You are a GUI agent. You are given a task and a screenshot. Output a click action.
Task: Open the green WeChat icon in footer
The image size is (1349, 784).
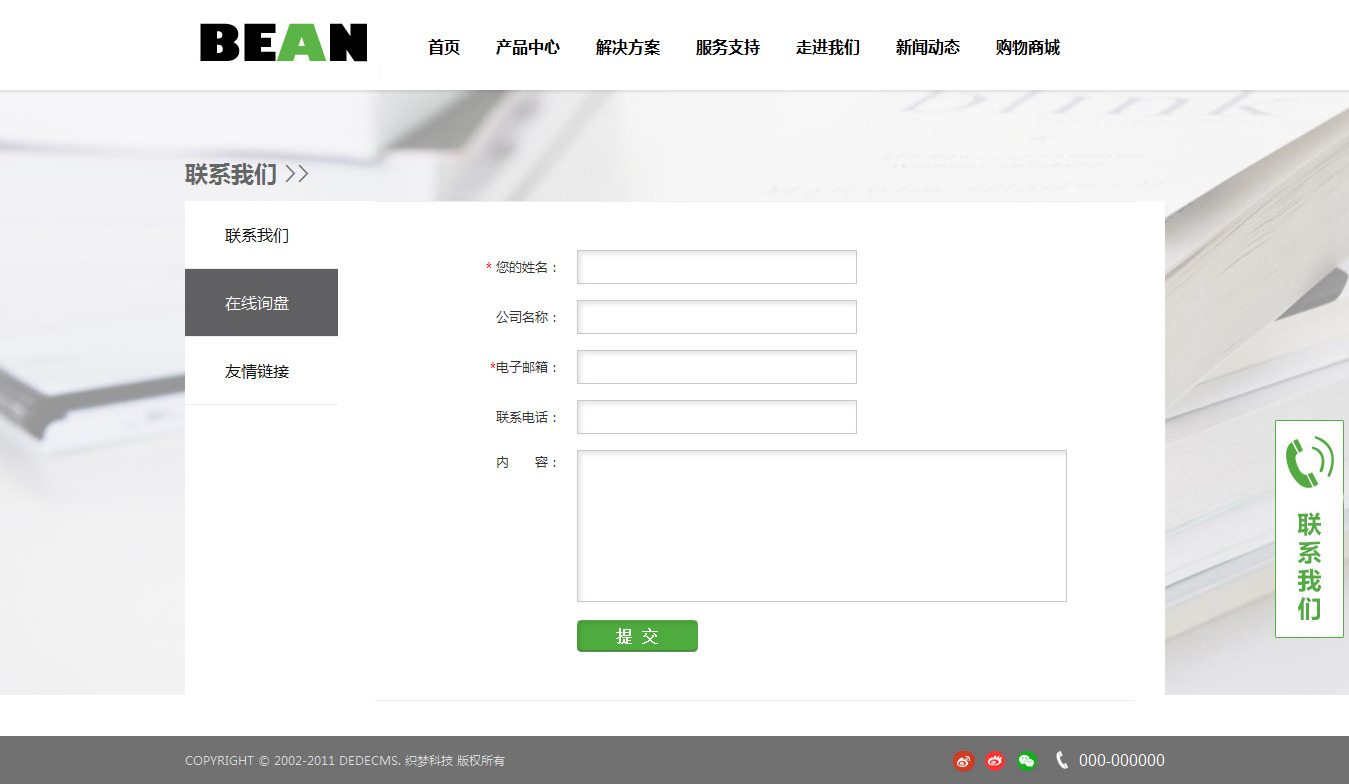(x=1027, y=761)
